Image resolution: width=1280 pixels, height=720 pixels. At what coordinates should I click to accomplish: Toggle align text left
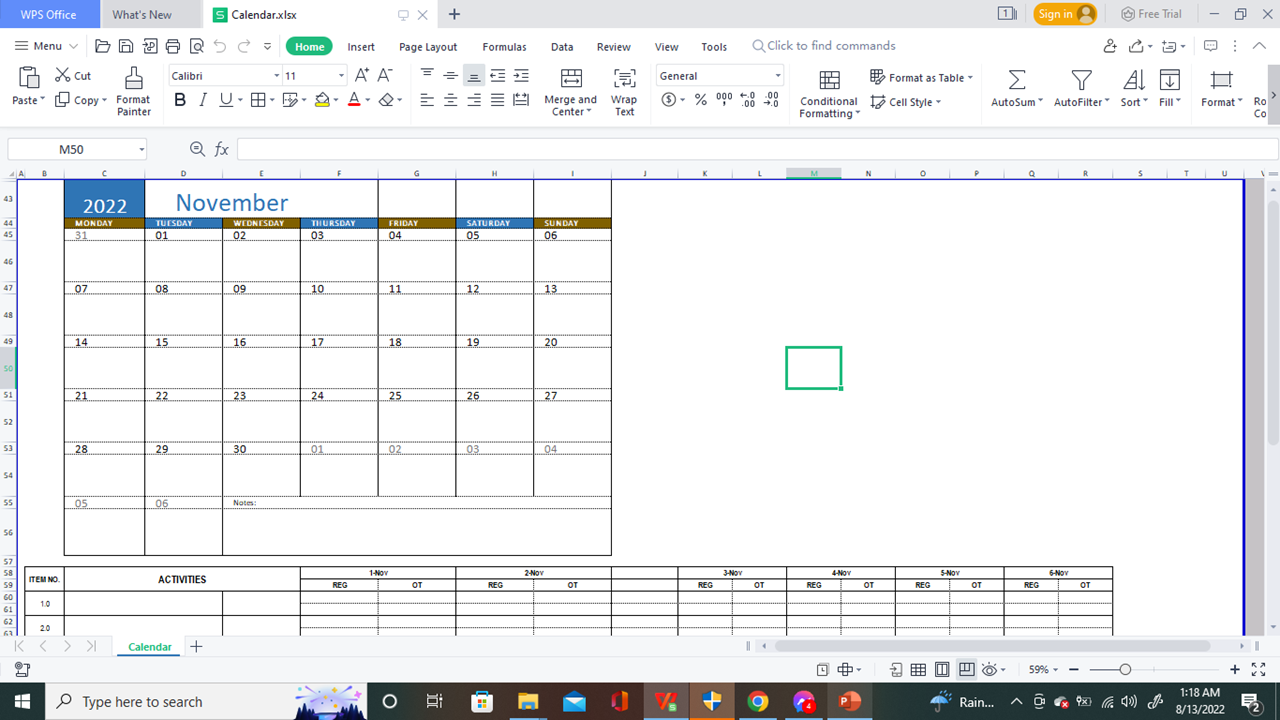(428, 100)
